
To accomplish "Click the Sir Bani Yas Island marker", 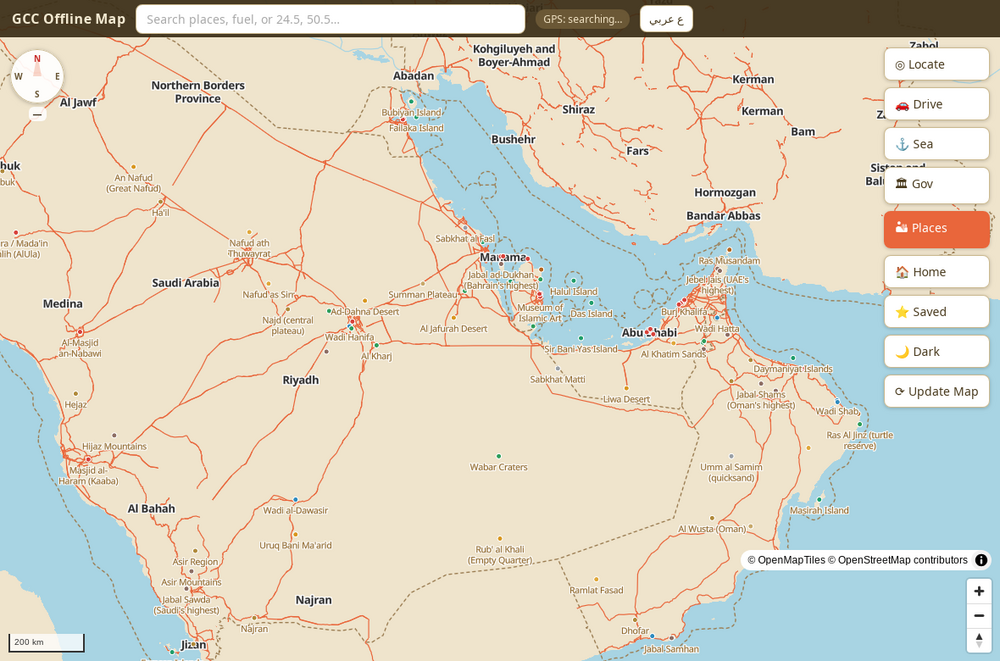I will pyautogui.click(x=580, y=338).
